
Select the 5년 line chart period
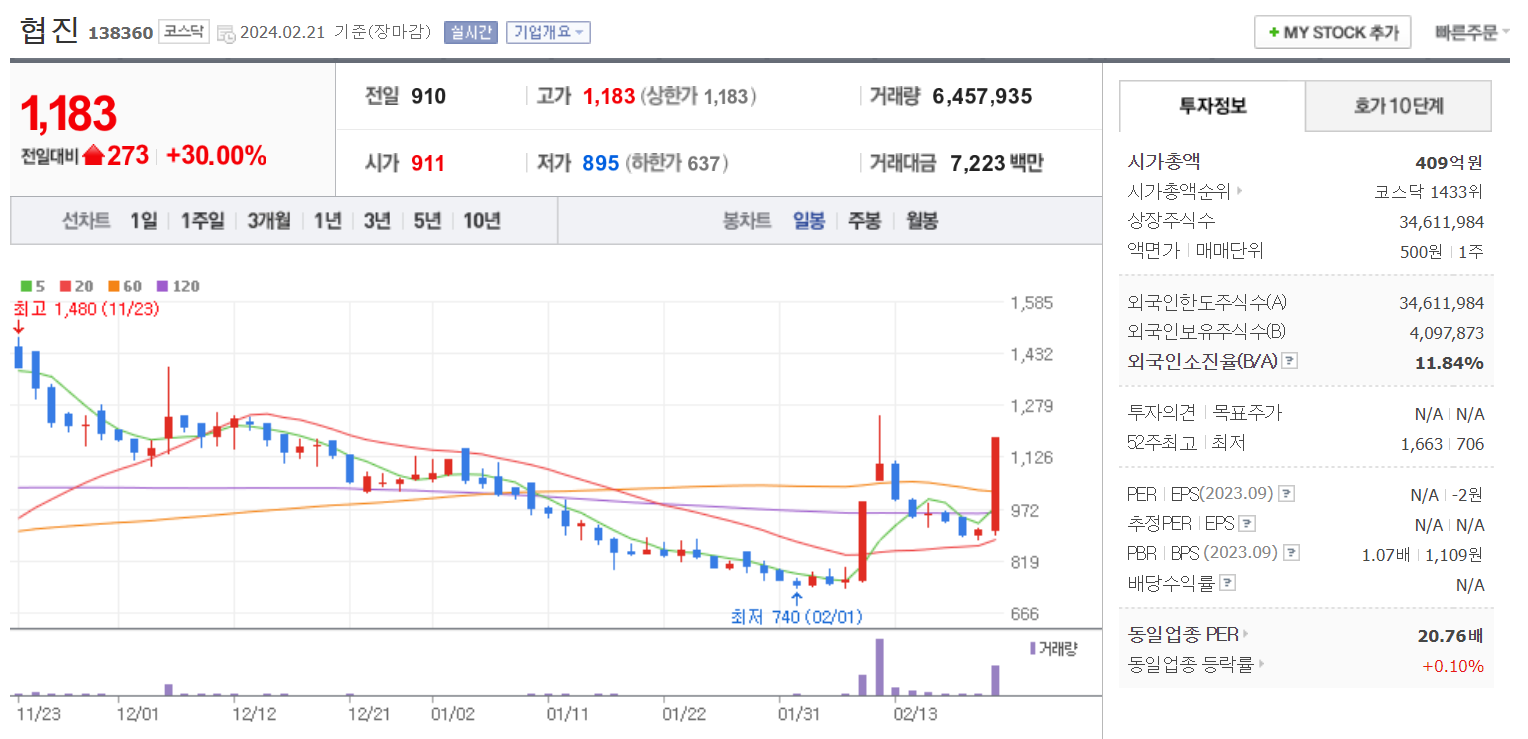[x=427, y=221]
